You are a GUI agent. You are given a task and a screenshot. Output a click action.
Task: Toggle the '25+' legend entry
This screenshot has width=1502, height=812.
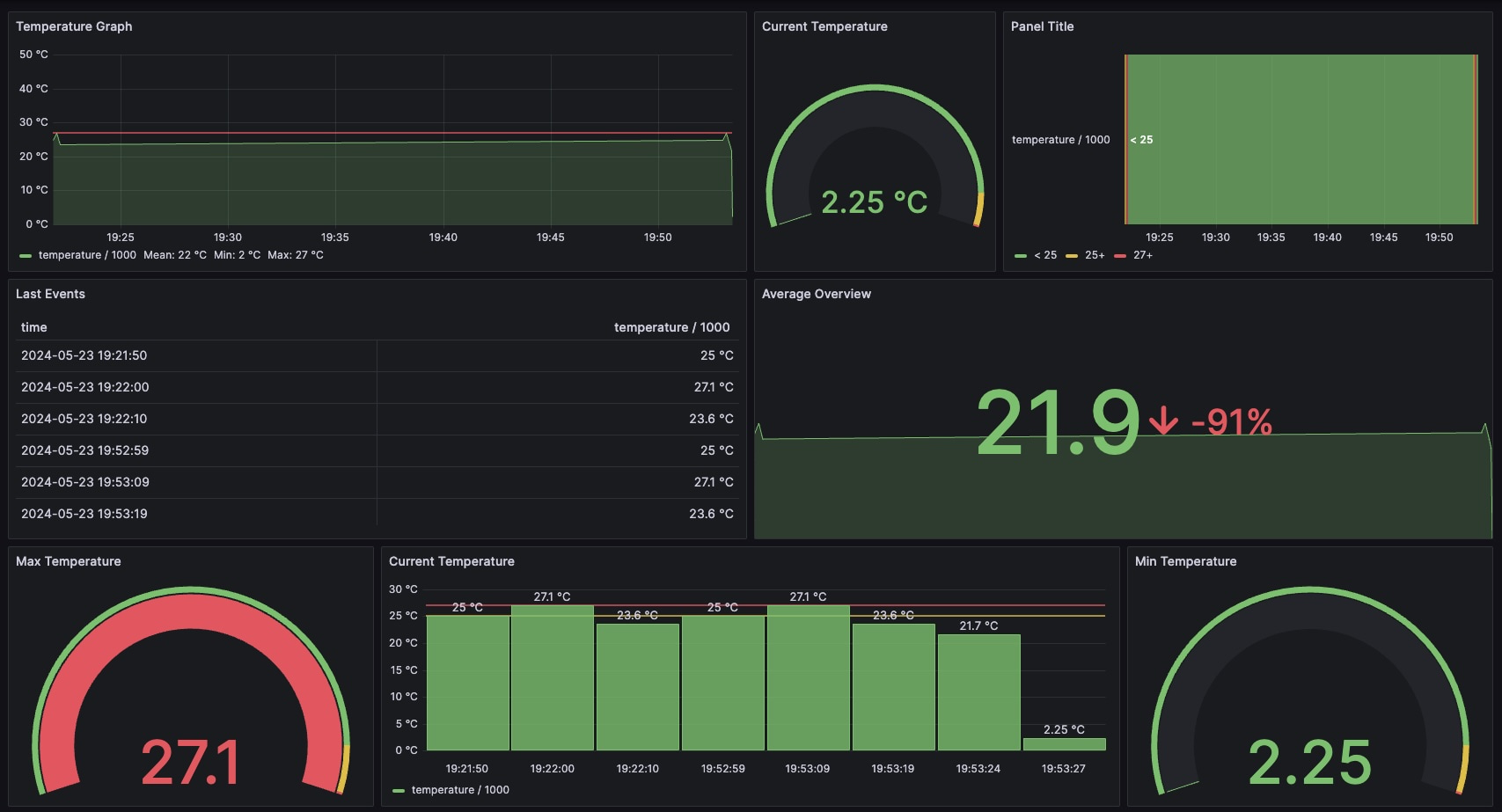tap(1095, 255)
